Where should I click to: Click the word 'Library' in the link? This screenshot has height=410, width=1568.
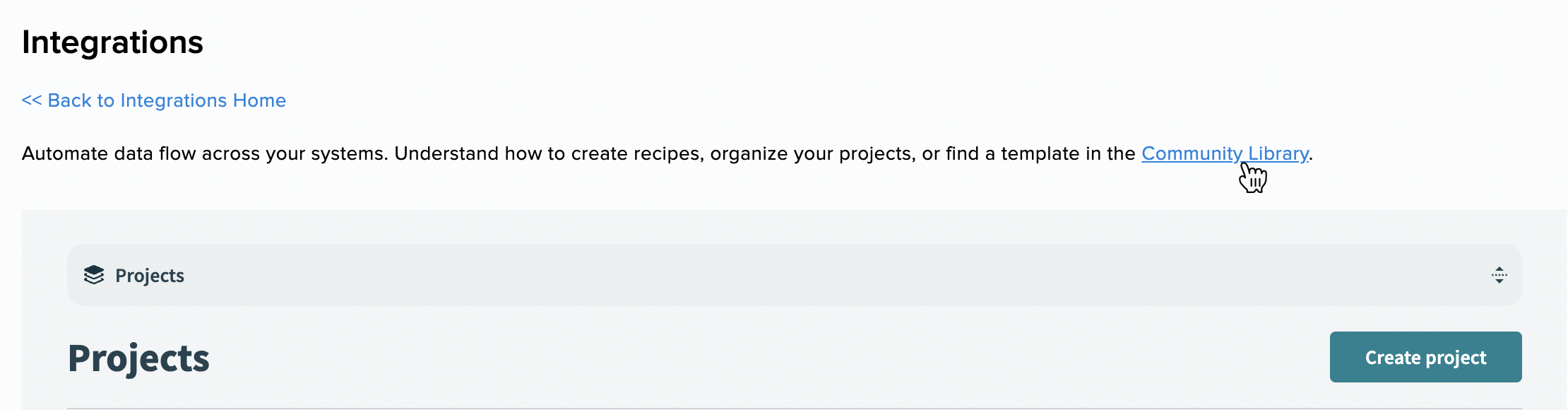click(1278, 153)
